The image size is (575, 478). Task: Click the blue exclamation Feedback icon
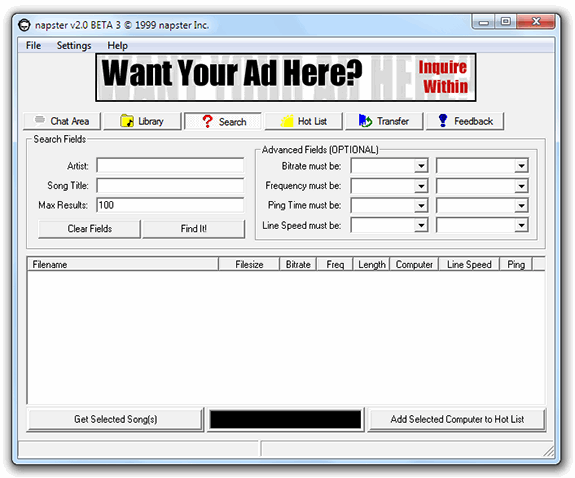click(443, 121)
